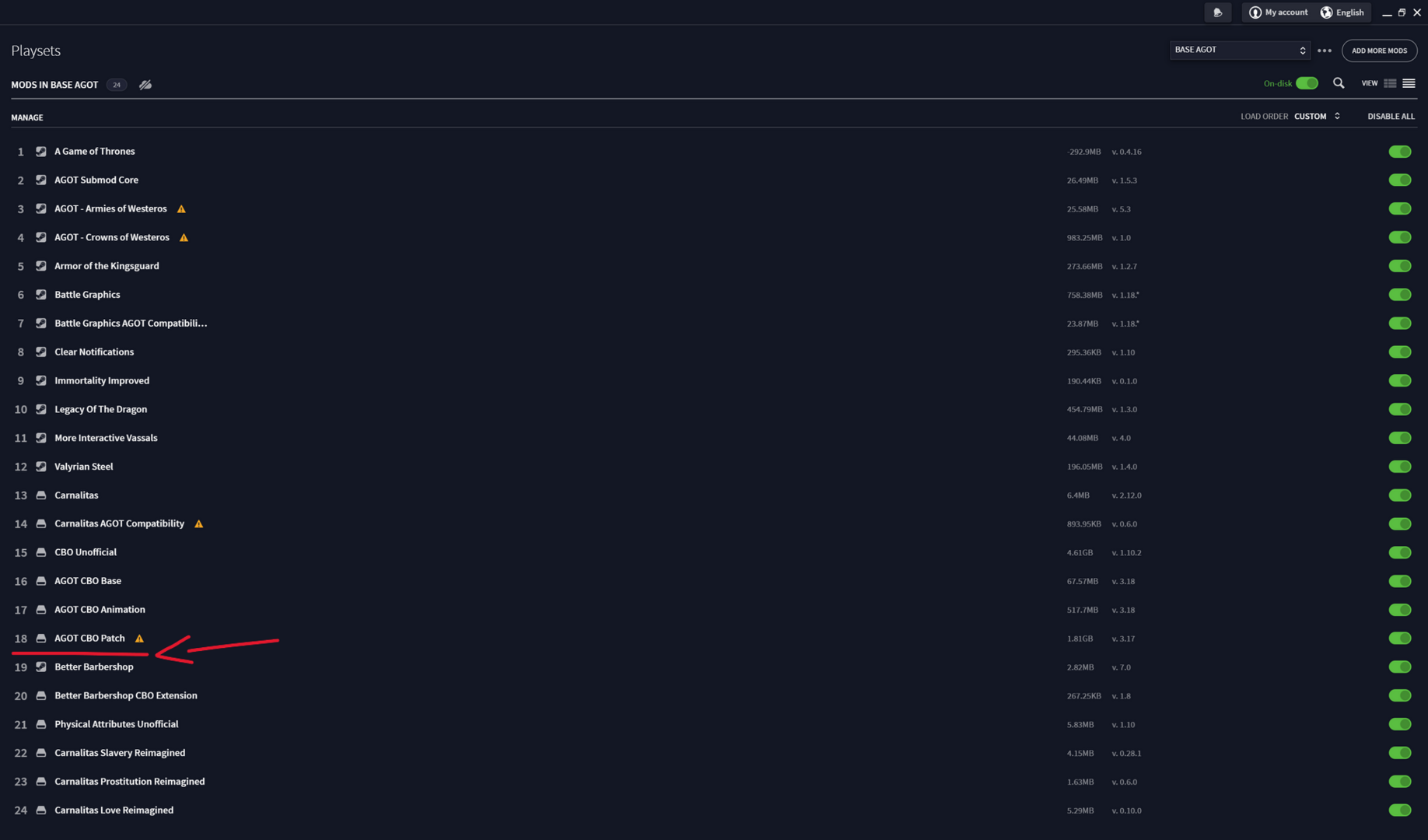The image size is (1428, 840).
Task: Open the playset three-dots options menu
Action: [x=1325, y=51]
